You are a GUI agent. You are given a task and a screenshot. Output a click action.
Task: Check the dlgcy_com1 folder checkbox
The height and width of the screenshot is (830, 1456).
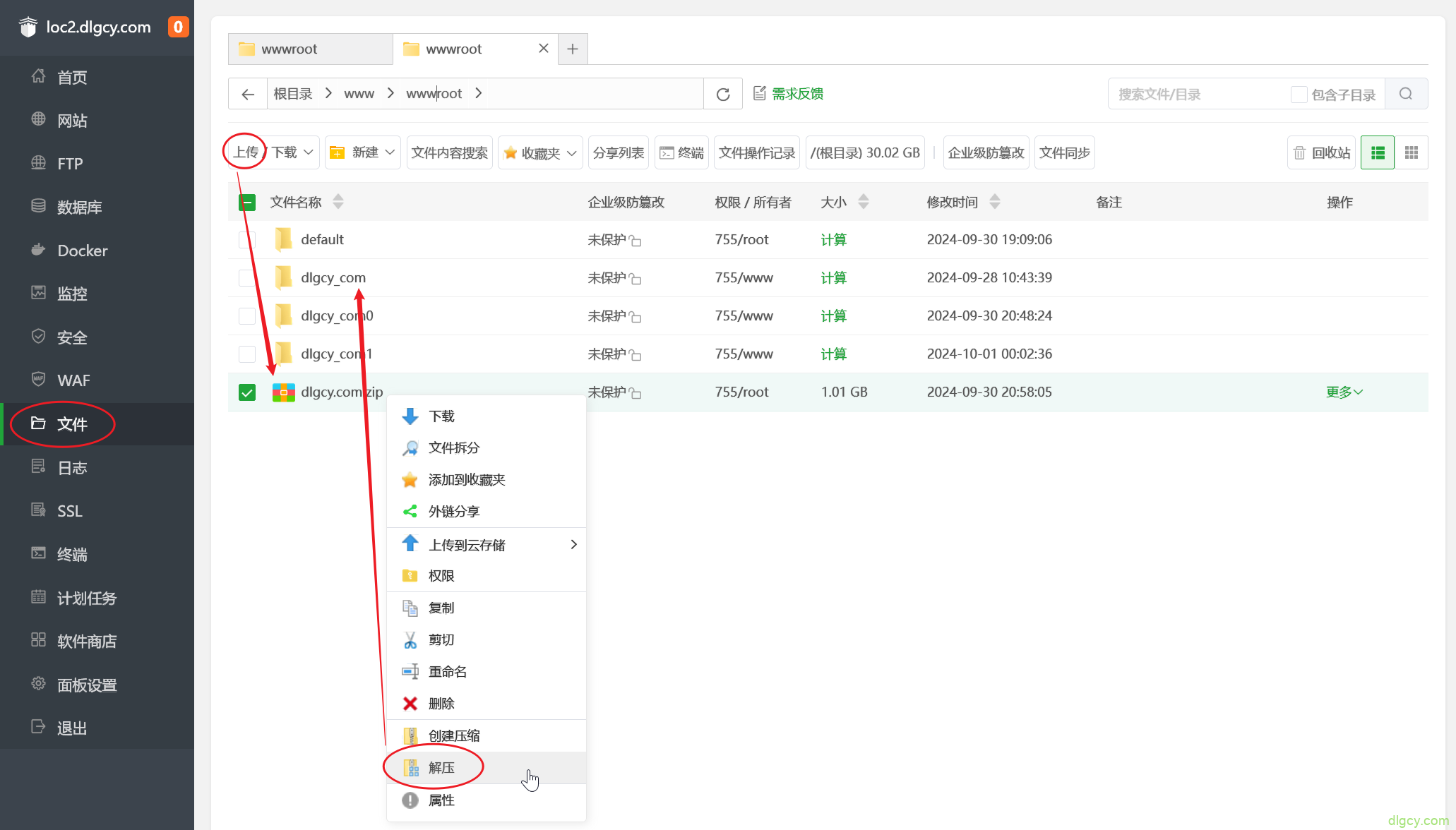[x=247, y=354]
